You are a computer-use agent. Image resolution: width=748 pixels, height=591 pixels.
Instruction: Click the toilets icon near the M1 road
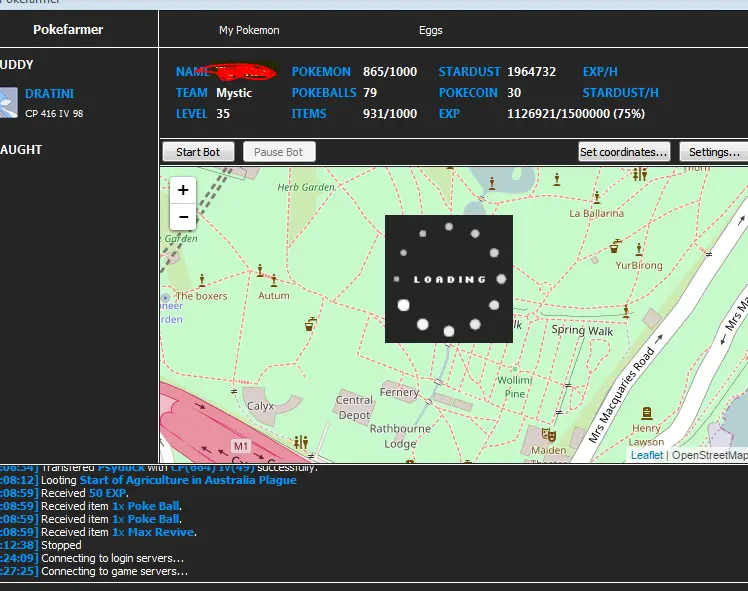301,443
